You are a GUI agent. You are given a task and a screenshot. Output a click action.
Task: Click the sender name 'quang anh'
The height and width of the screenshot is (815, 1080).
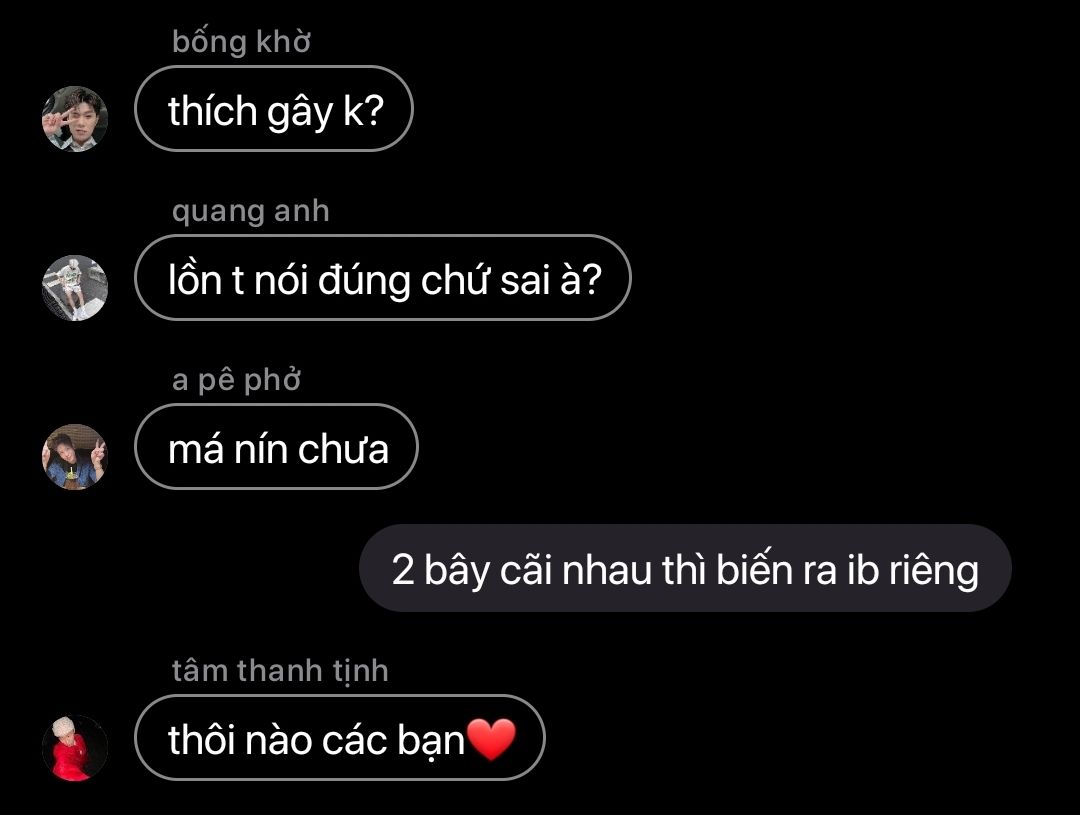pos(251,211)
